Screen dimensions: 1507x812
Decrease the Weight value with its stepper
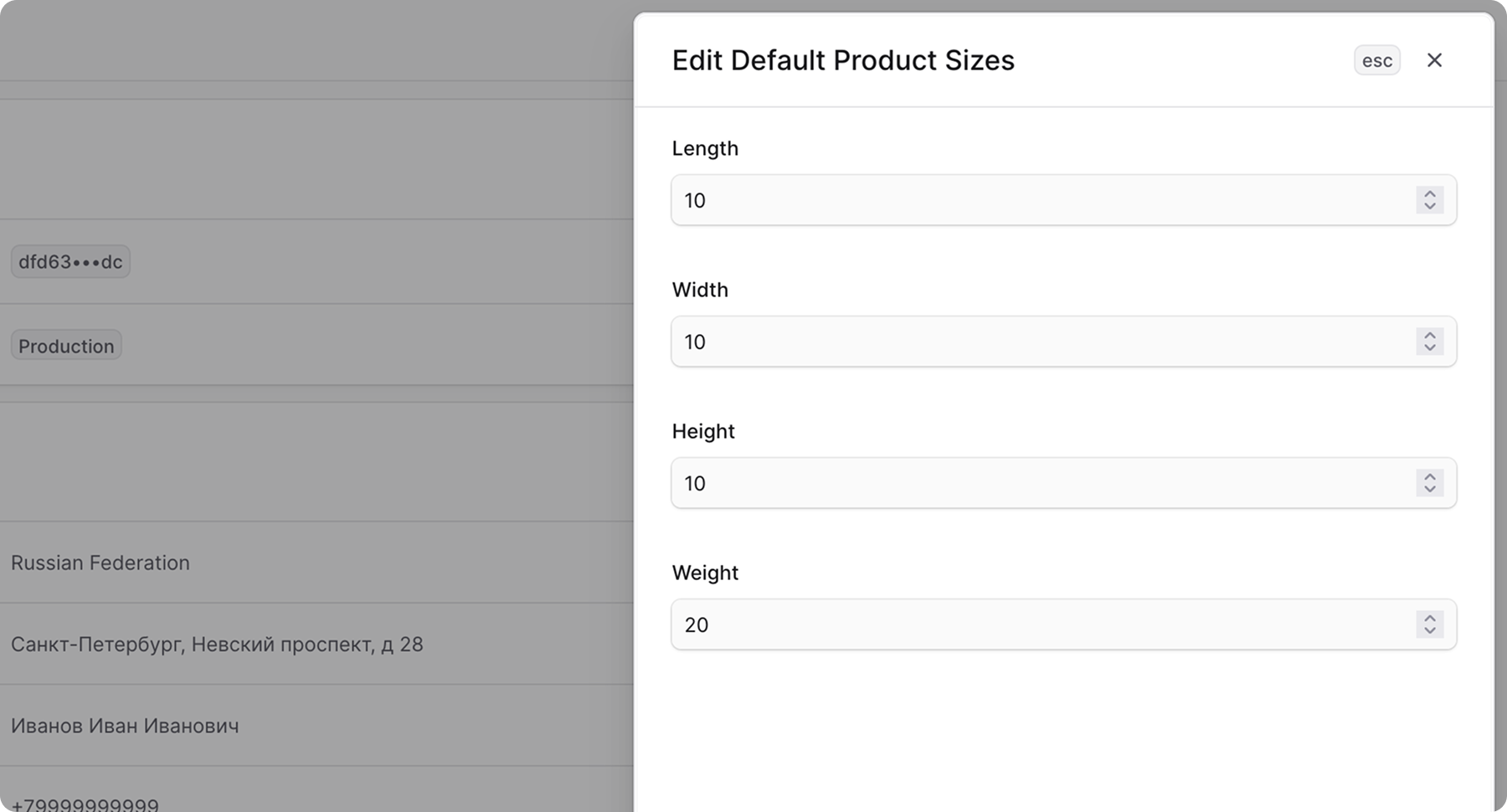[x=1430, y=631]
